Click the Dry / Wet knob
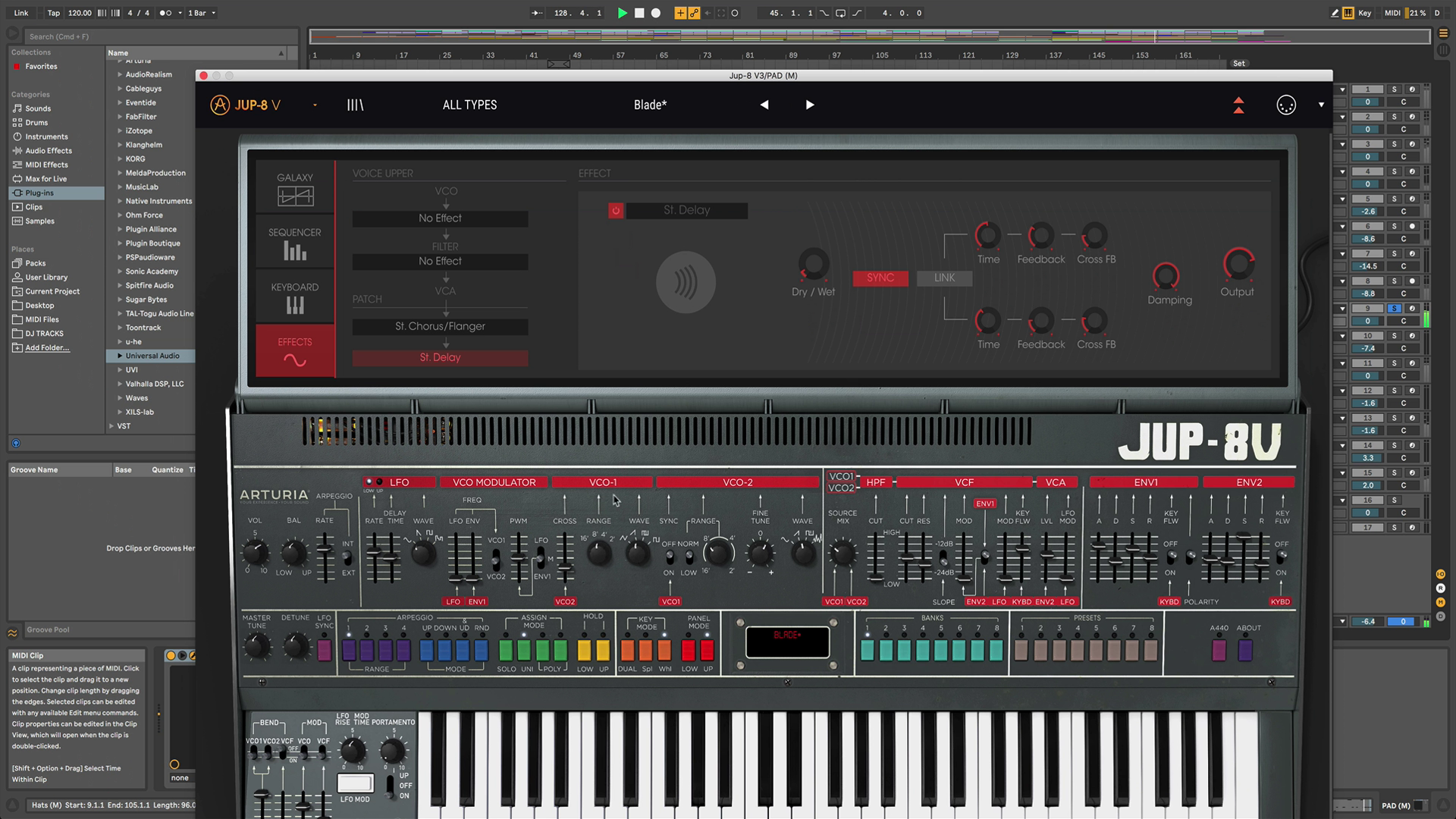 coord(814,265)
